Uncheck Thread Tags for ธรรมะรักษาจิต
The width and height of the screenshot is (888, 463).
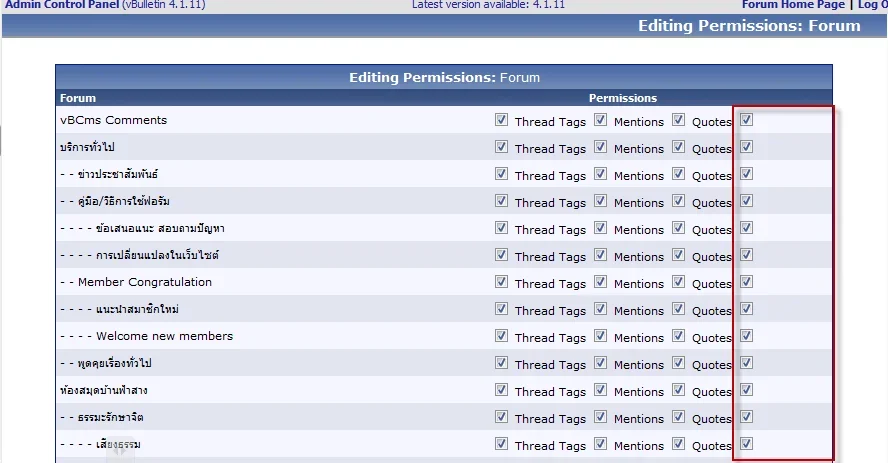(501, 417)
